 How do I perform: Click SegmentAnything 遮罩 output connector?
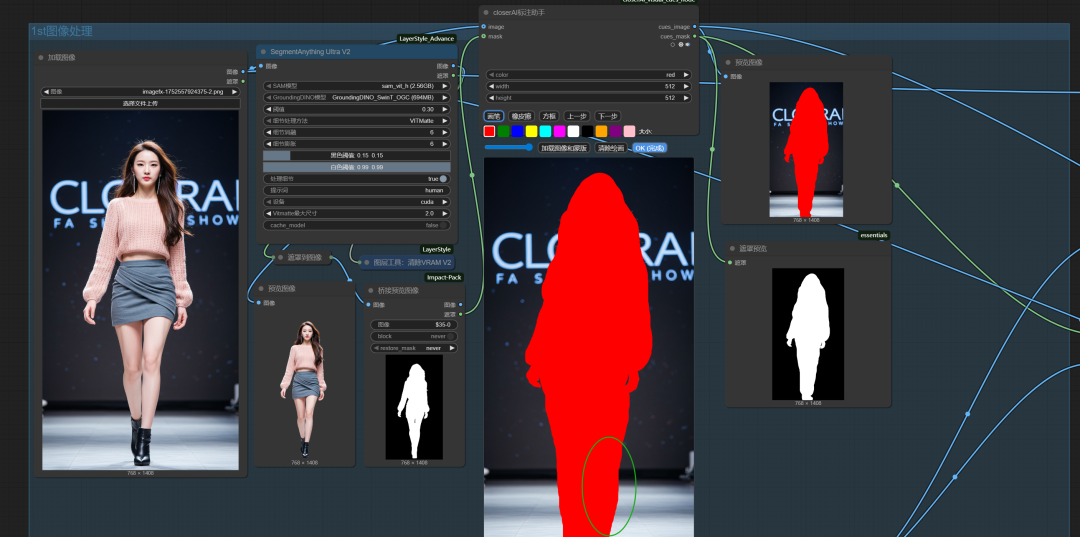[453, 76]
